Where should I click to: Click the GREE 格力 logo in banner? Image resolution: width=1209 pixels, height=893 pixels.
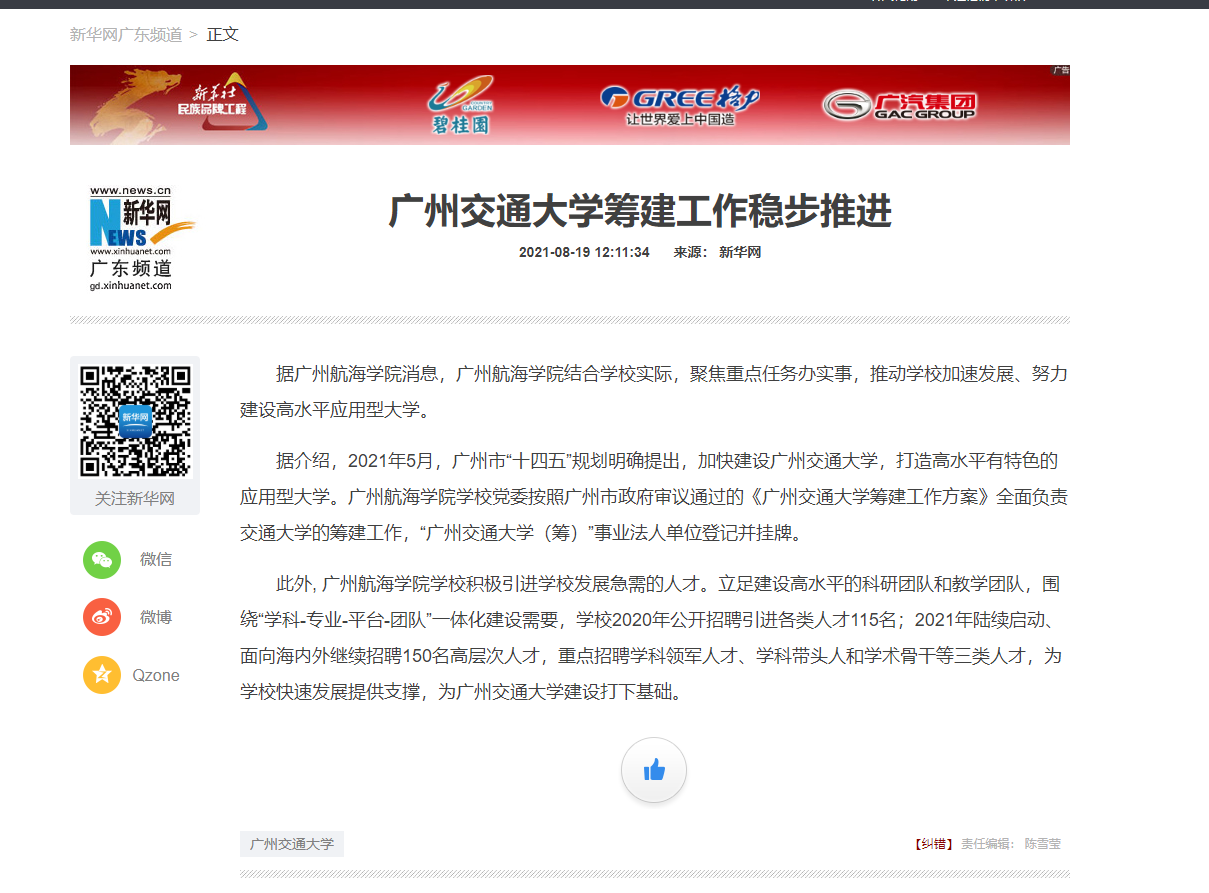coord(680,106)
